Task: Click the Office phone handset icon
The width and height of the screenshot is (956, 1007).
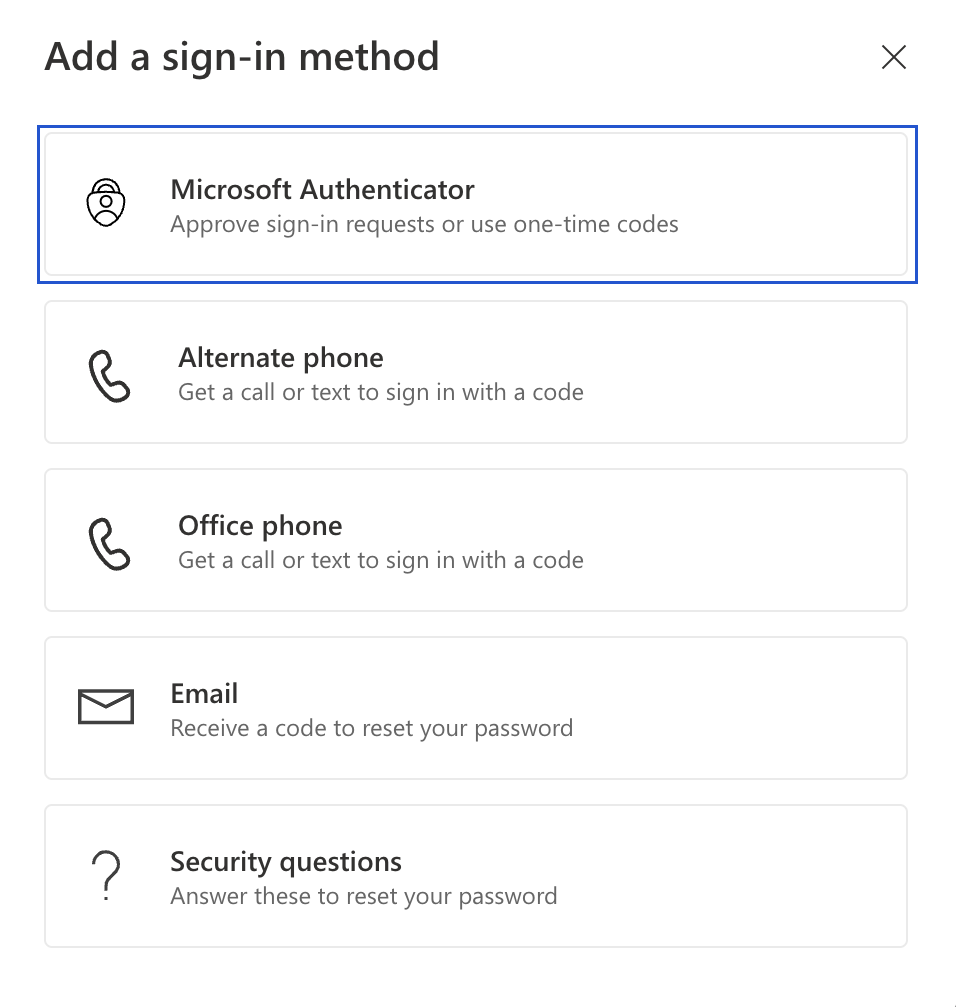Action: 110,541
